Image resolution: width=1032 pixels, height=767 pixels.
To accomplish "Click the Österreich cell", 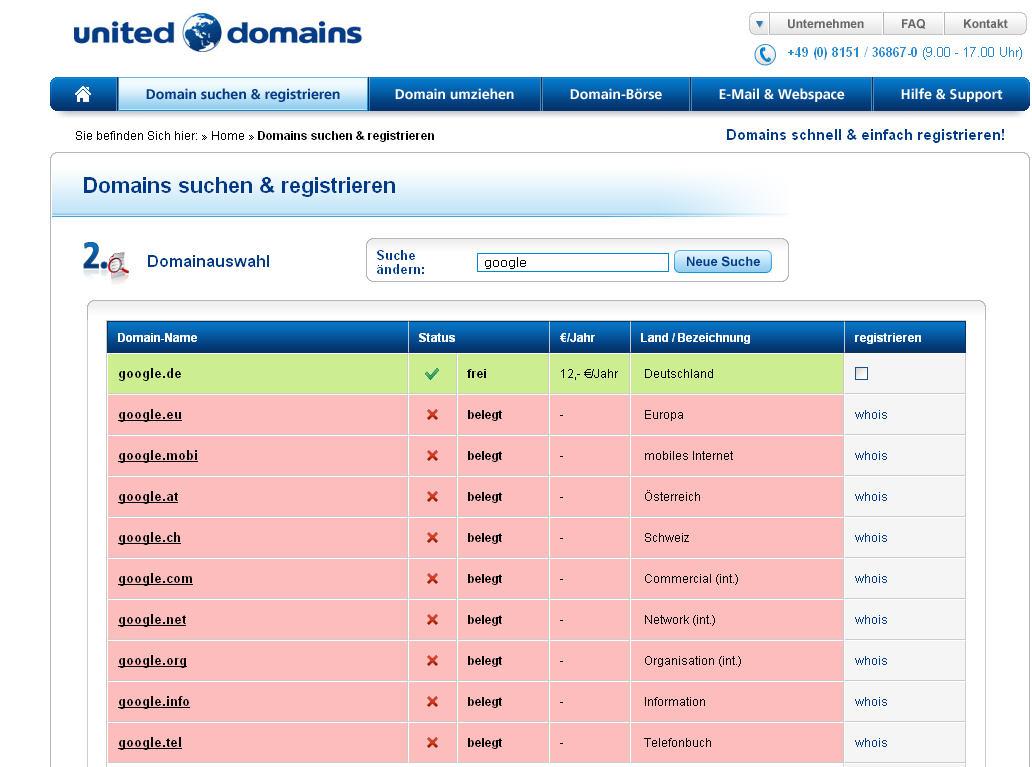I will click(x=737, y=496).
